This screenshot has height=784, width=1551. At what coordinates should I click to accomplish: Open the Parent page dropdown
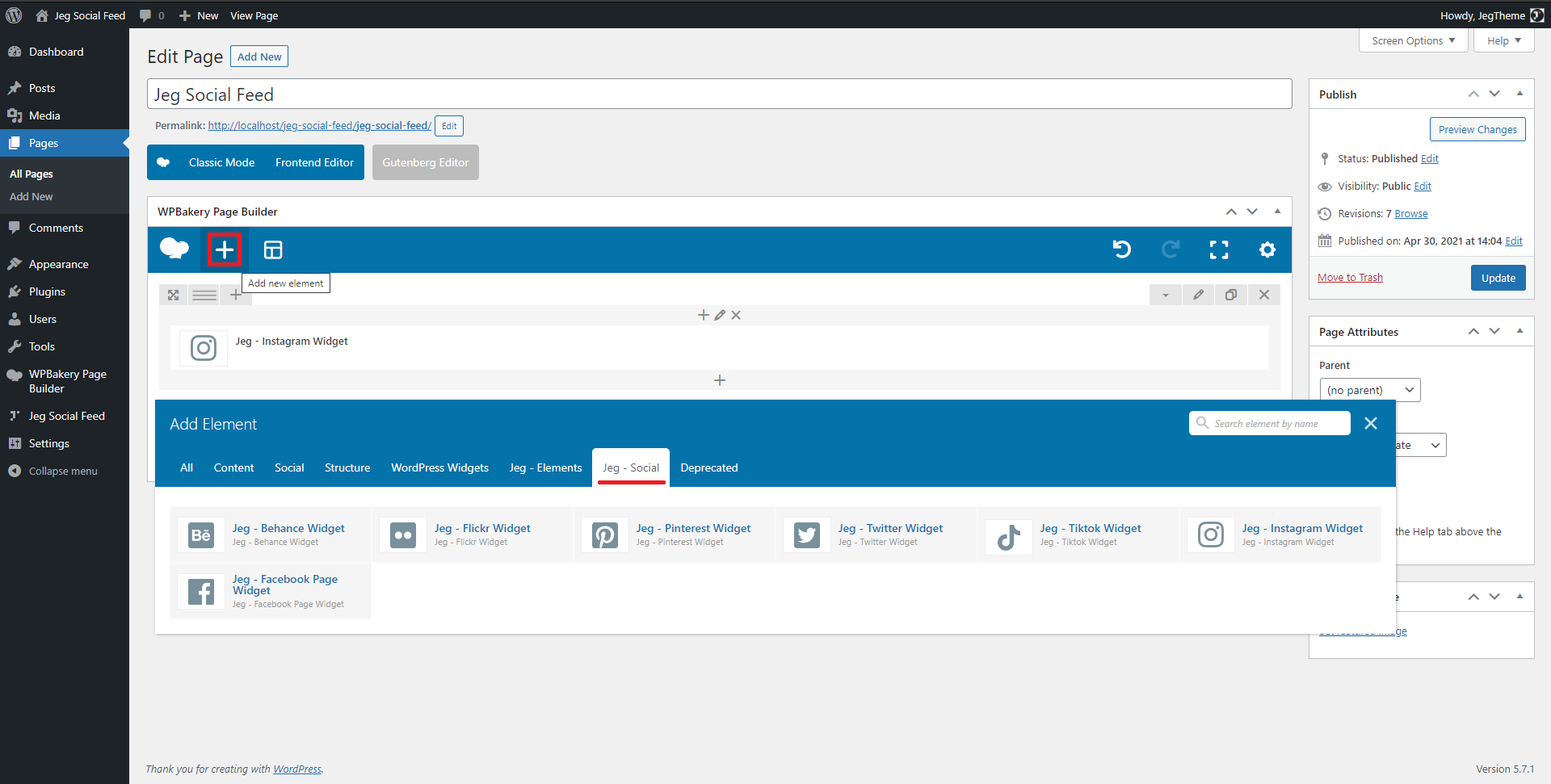[x=1369, y=390]
